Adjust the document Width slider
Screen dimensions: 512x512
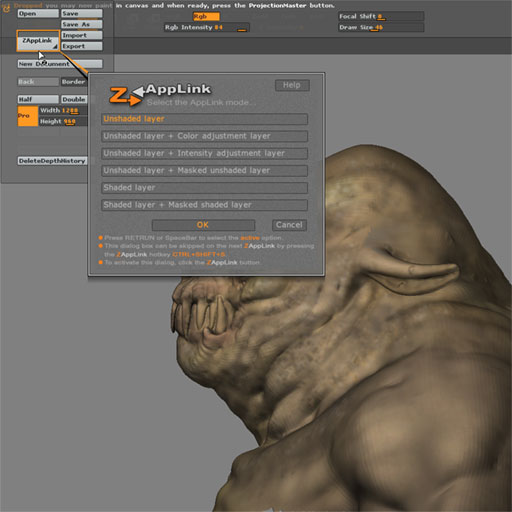[x=63, y=110]
